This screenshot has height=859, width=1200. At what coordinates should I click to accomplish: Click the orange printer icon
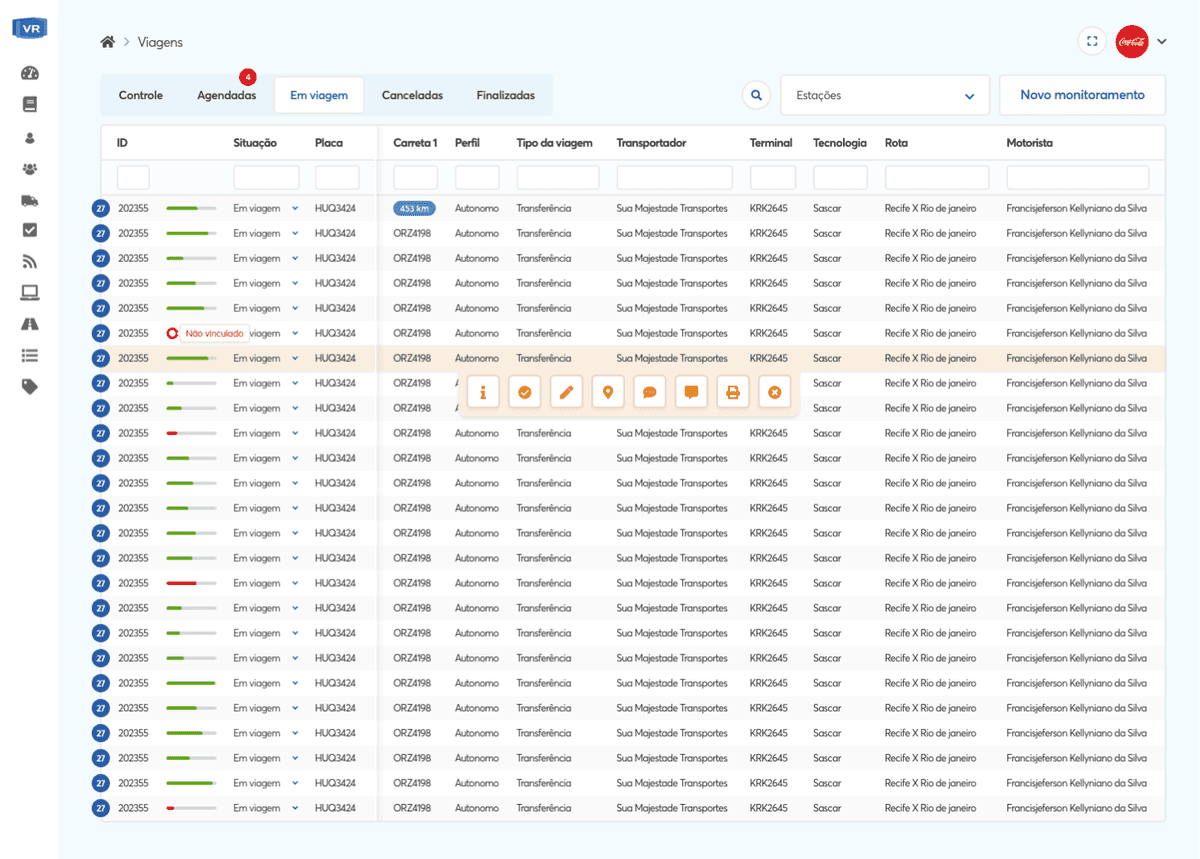(732, 393)
